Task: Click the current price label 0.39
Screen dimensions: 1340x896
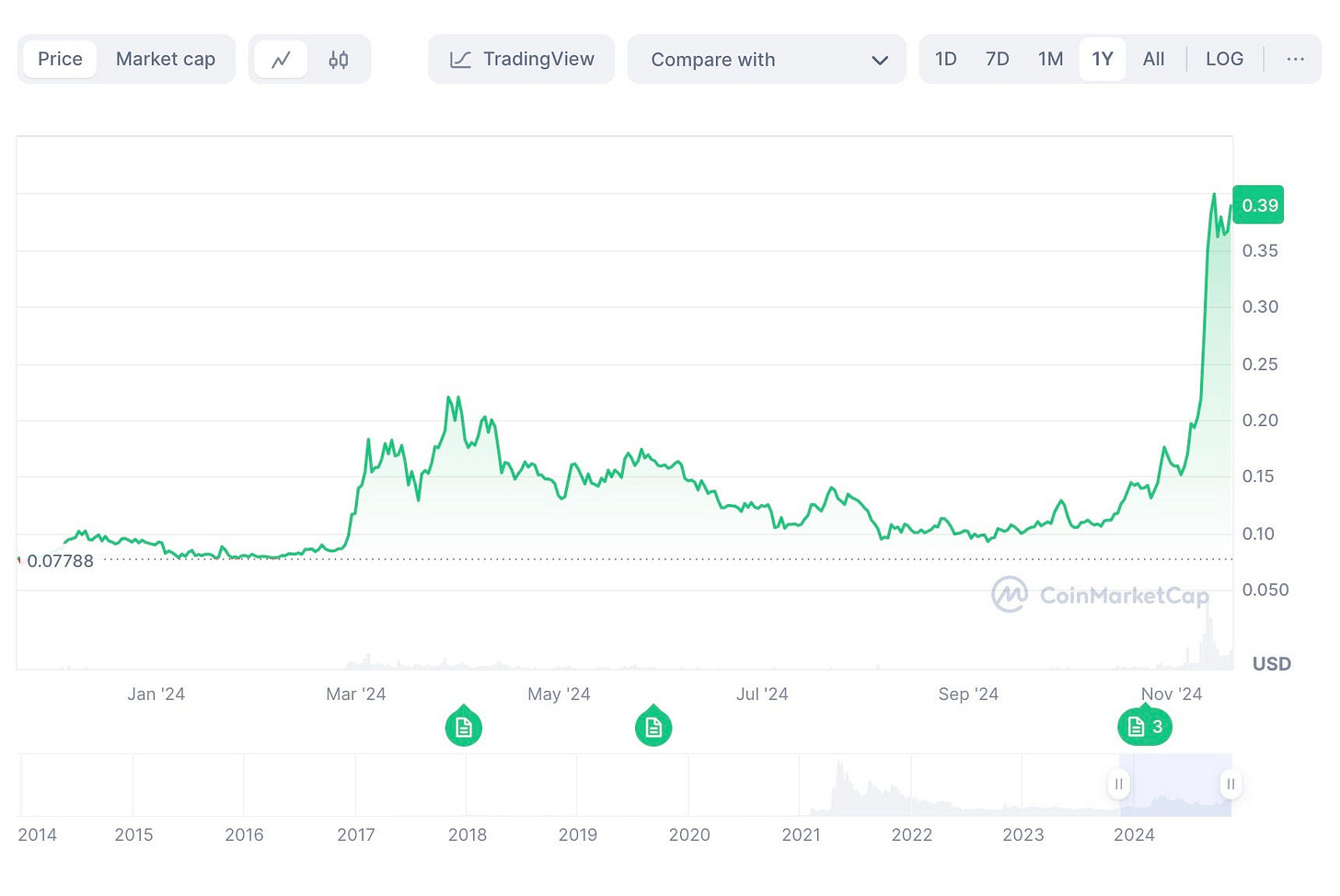Action: pyautogui.click(x=1259, y=205)
